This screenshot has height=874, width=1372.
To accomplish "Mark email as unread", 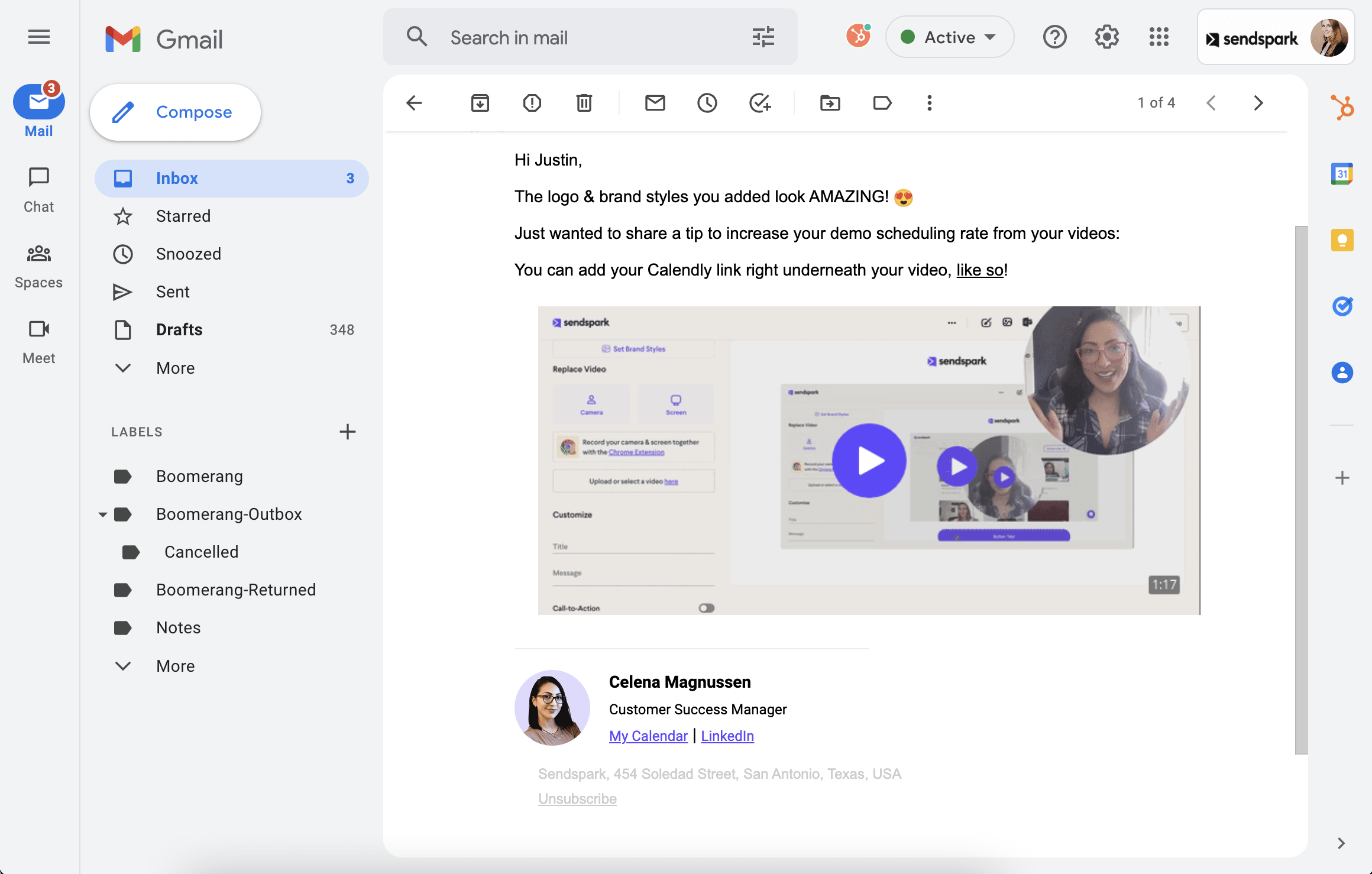I will (x=655, y=103).
